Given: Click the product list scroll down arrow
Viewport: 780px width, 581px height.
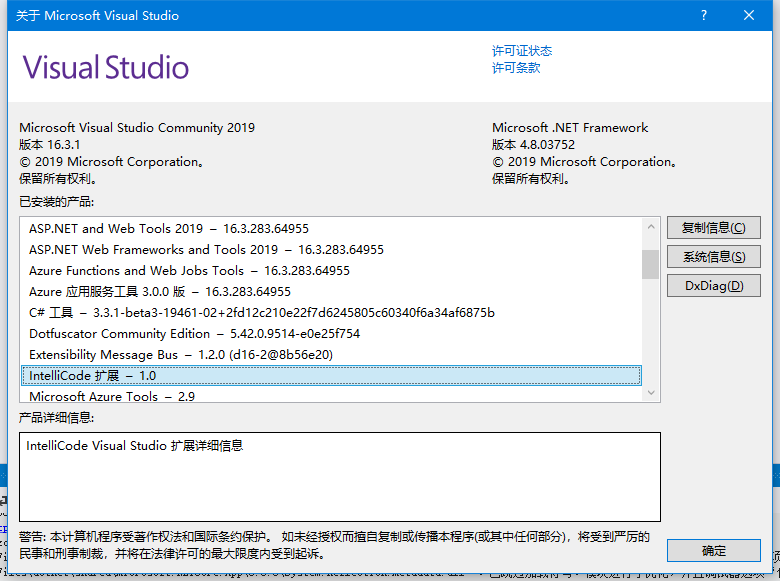Looking at the screenshot, I should pyautogui.click(x=651, y=393).
